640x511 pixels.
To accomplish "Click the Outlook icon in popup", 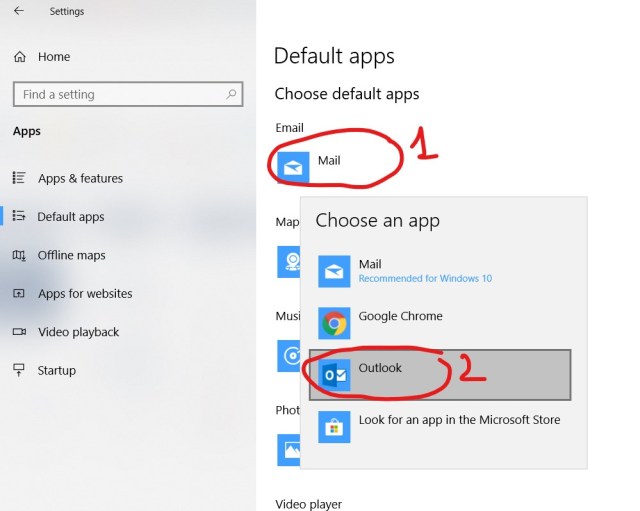I will pyautogui.click(x=334, y=374).
